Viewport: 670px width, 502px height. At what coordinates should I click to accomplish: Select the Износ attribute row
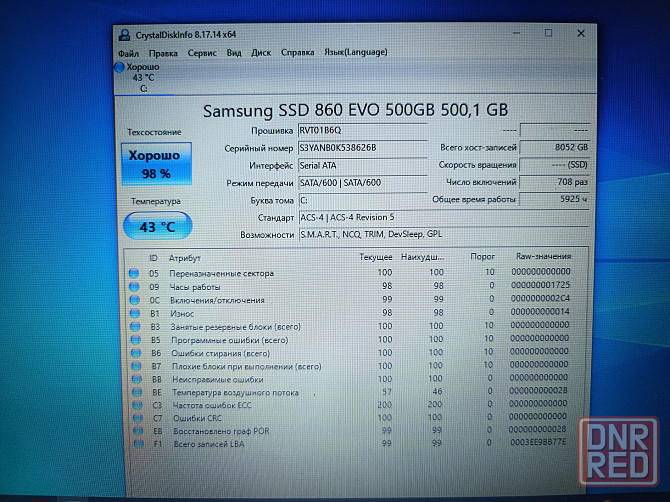[350, 313]
